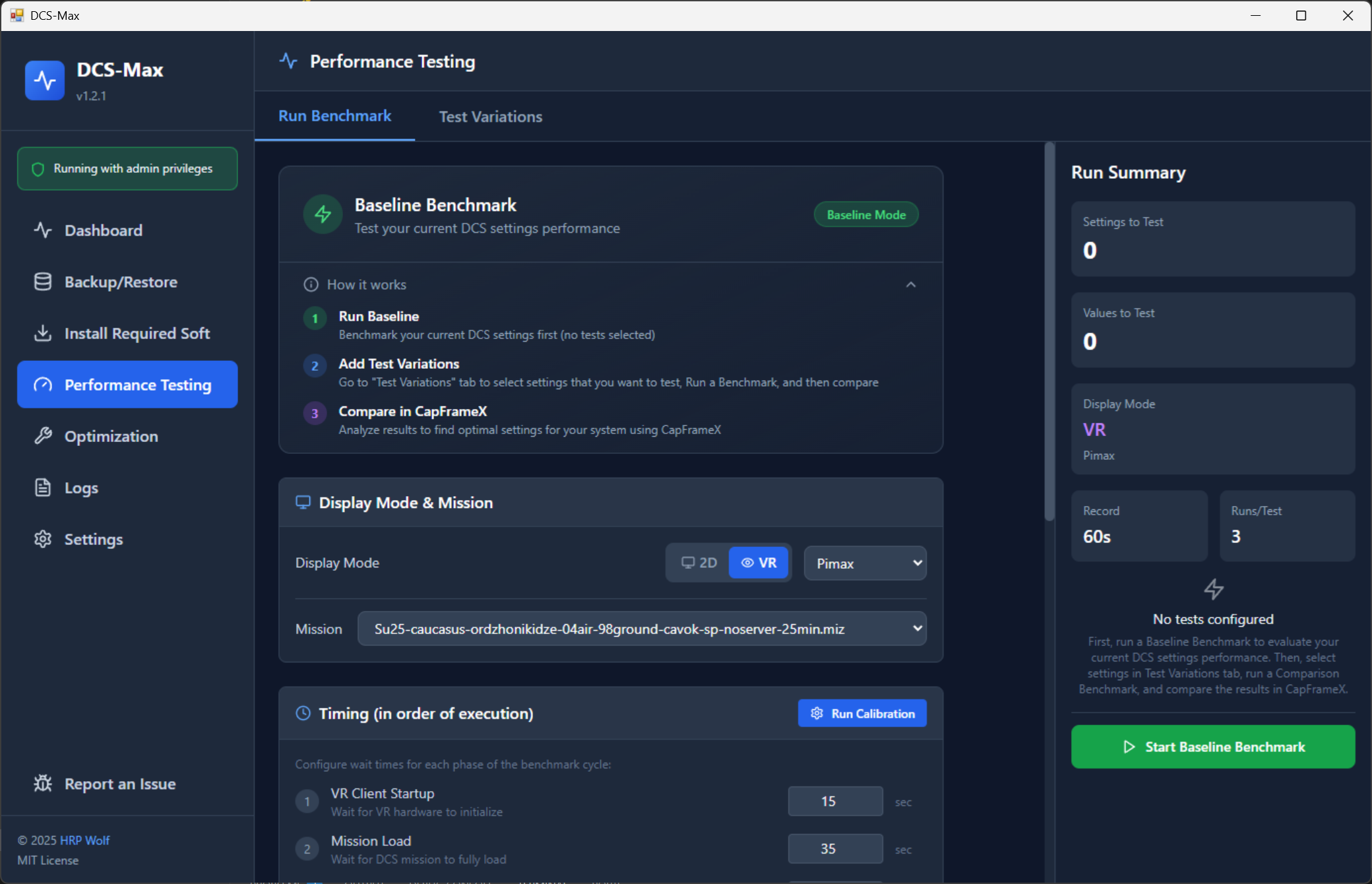Click Start Baseline Benchmark button
The height and width of the screenshot is (884, 1372).
(1212, 747)
